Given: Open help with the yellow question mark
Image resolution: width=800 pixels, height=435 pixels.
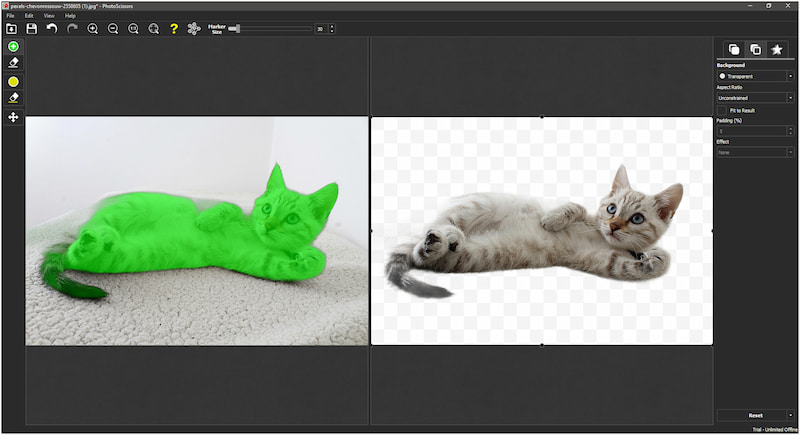Looking at the screenshot, I should (x=174, y=29).
